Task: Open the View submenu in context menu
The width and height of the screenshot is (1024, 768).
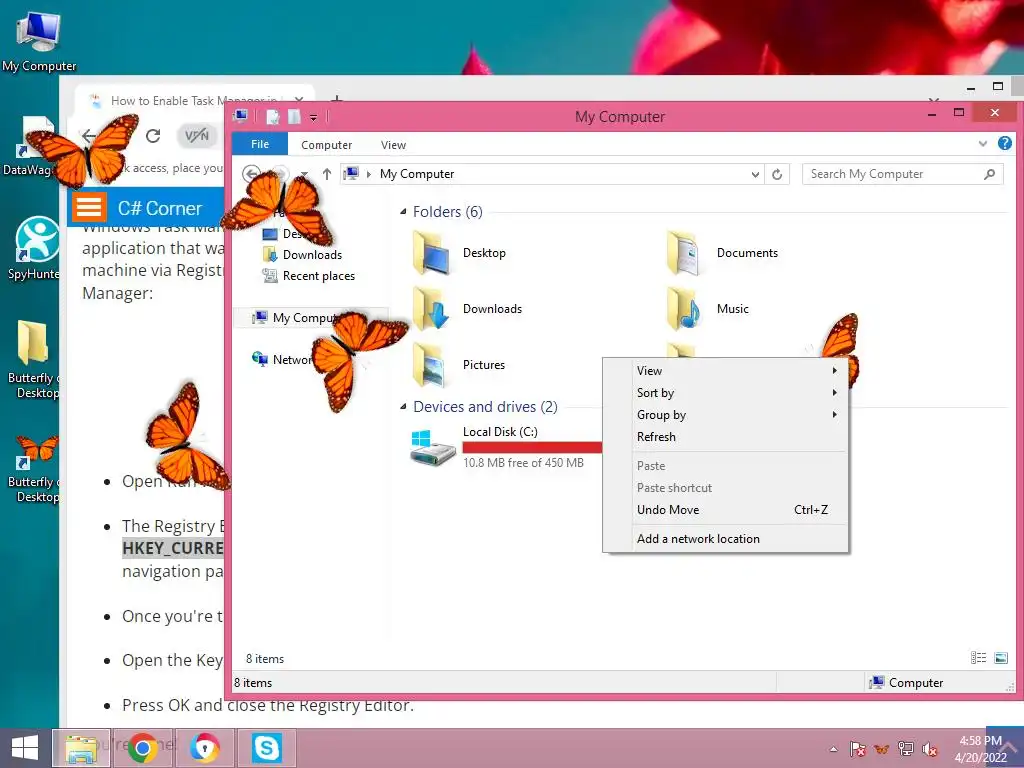Action: point(725,370)
